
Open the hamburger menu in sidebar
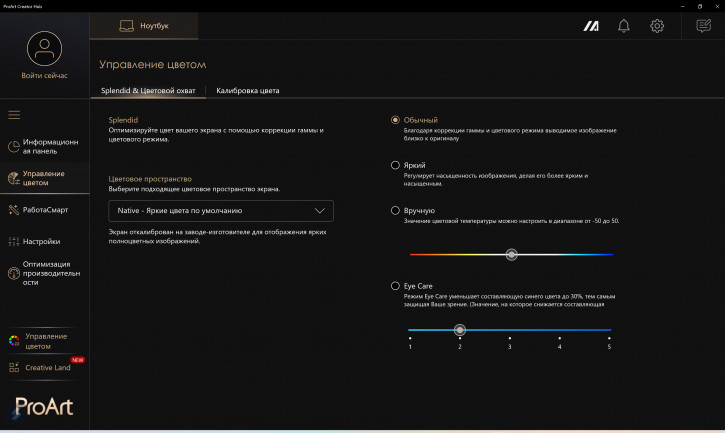14,115
